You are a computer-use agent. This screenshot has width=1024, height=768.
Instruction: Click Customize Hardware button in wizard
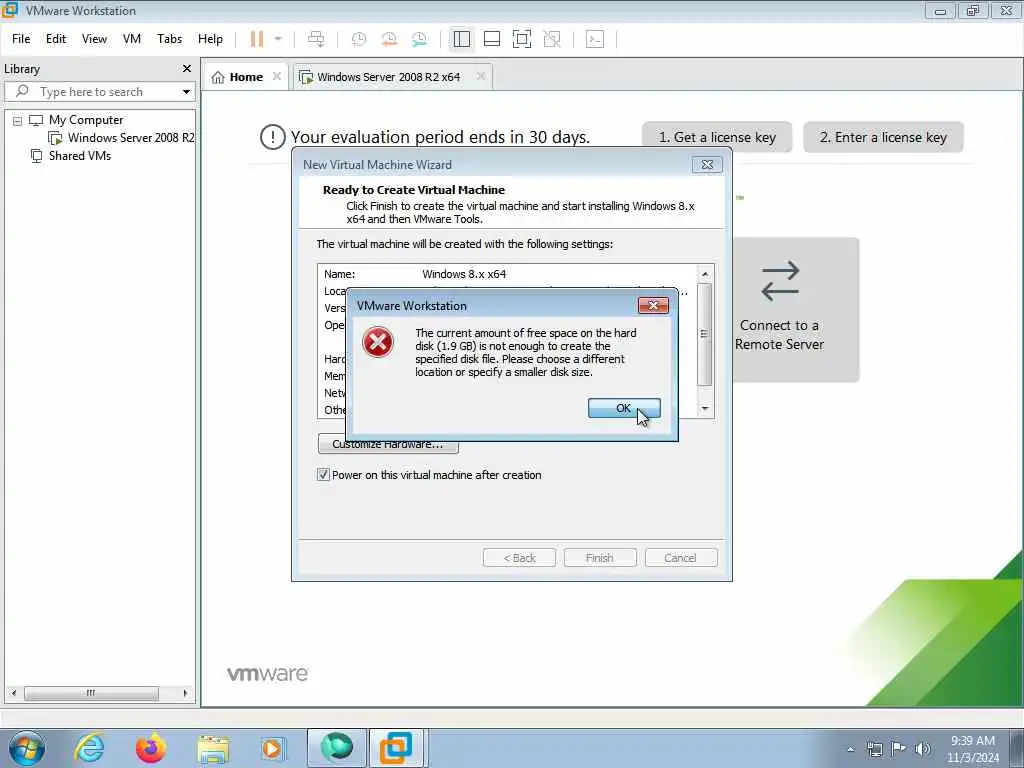click(388, 444)
